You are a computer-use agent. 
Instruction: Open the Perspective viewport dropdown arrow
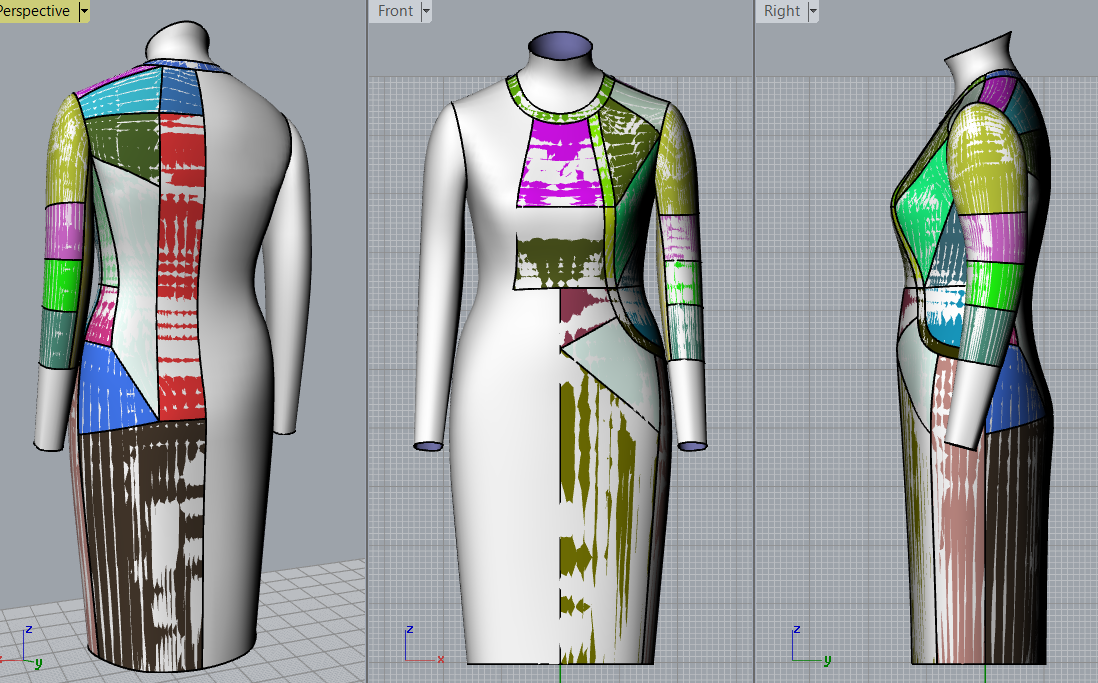click(x=84, y=11)
